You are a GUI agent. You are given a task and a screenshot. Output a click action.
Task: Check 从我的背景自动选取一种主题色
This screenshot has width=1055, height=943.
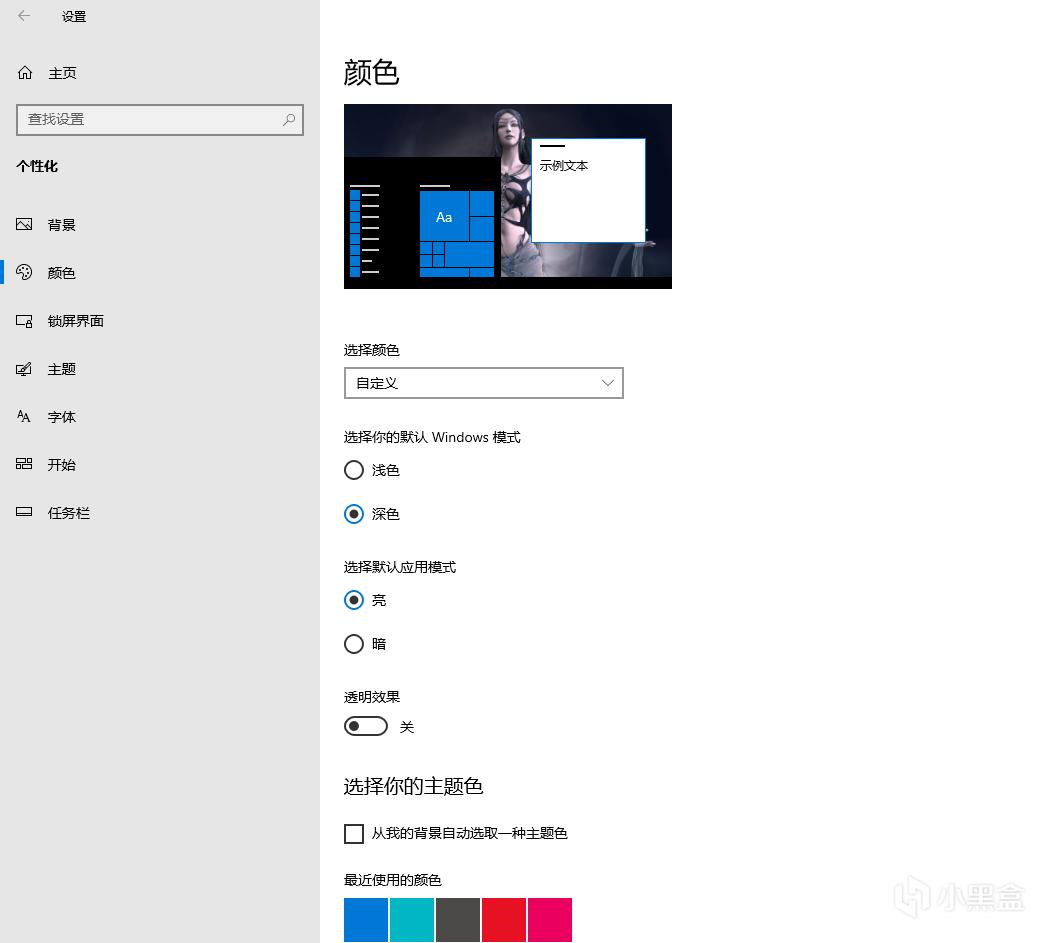tap(354, 834)
